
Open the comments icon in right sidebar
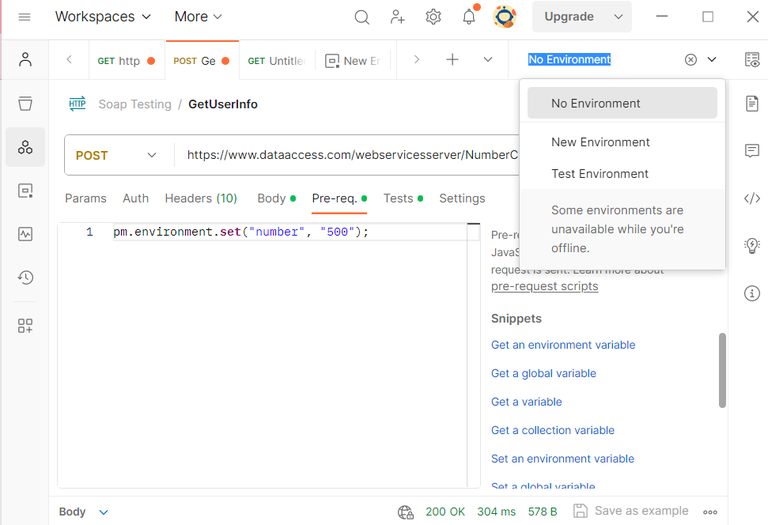[x=751, y=151]
